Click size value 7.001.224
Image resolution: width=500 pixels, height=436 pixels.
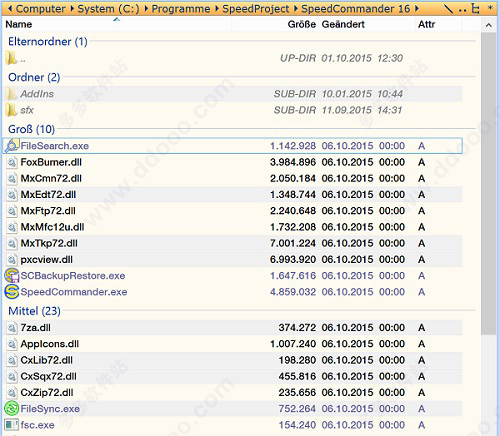pyautogui.click(x=293, y=243)
